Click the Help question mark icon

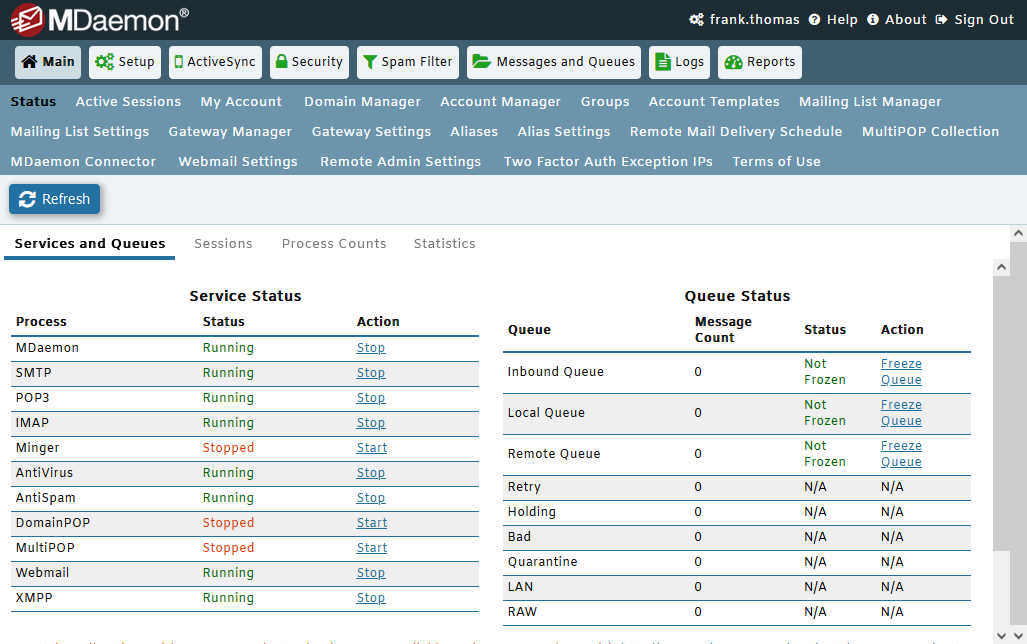pos(814,20)
